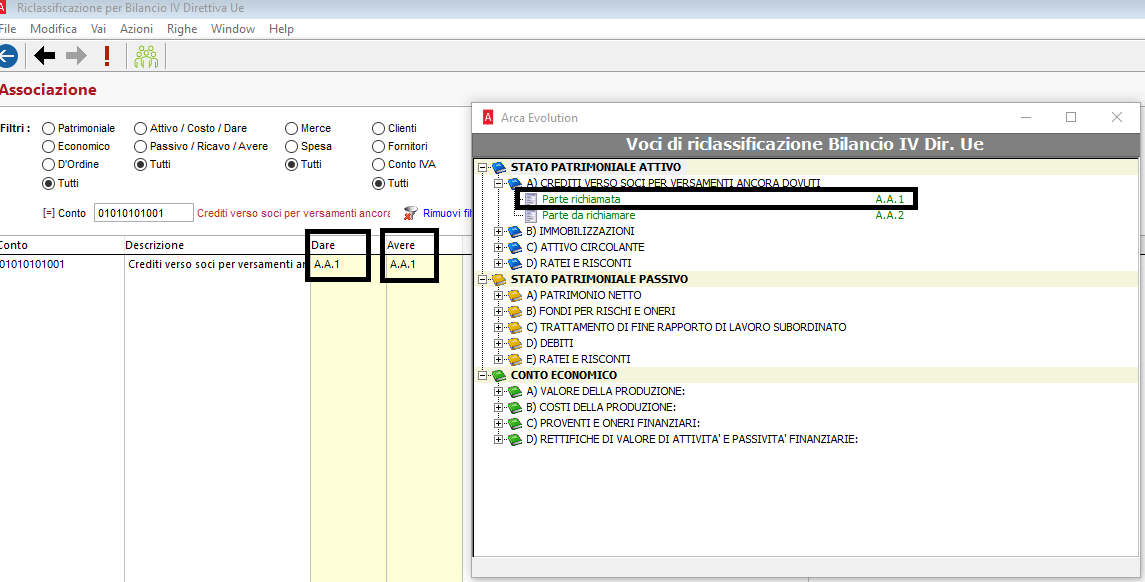Click the blue book icon of B) IMMOBILIZZAZIONI

point(515,231)
